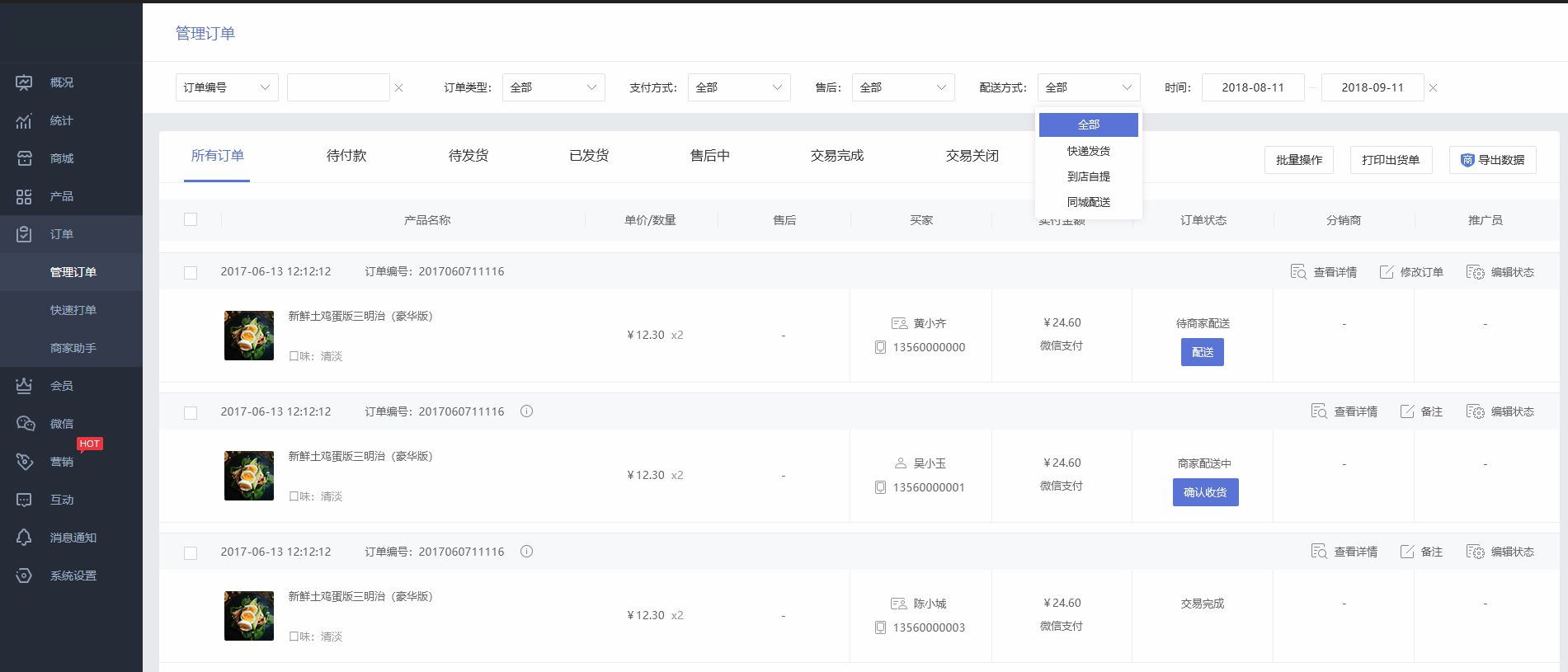
Task: Click info icon next to 吴小玉's order number
Action: point(526,411)
